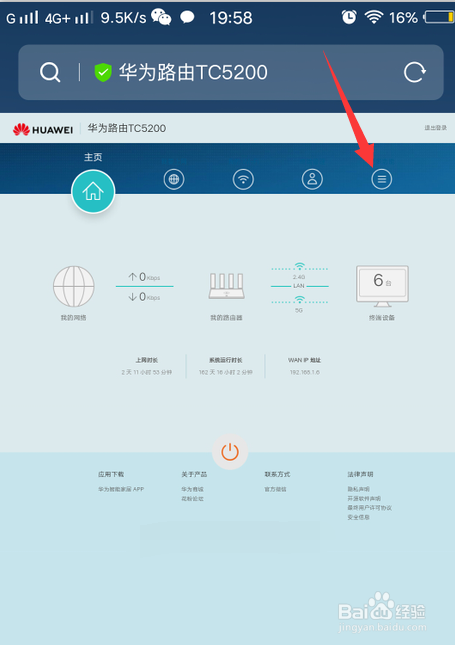Tap the battery indicator in status bar
455x645 pixels.
439,17
